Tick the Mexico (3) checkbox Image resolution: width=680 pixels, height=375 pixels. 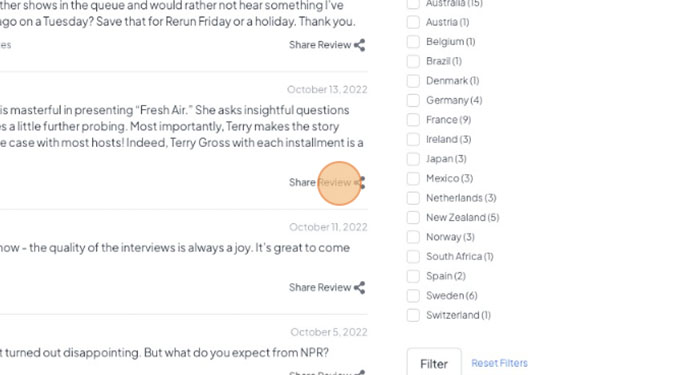pos(413,178)
